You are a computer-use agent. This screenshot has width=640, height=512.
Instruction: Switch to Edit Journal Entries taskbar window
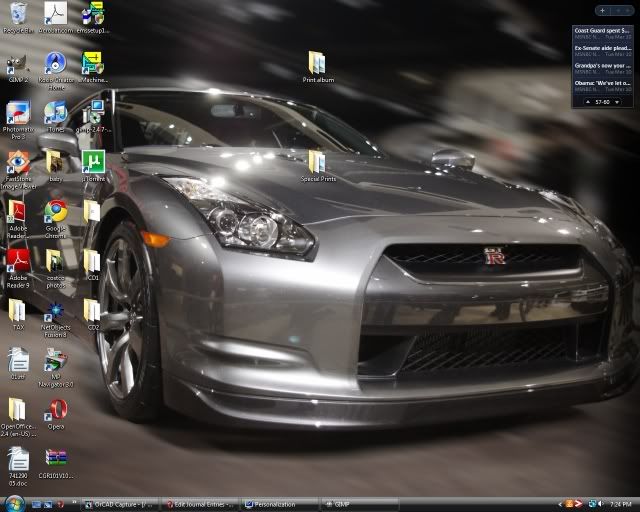[x=200, y=505]
